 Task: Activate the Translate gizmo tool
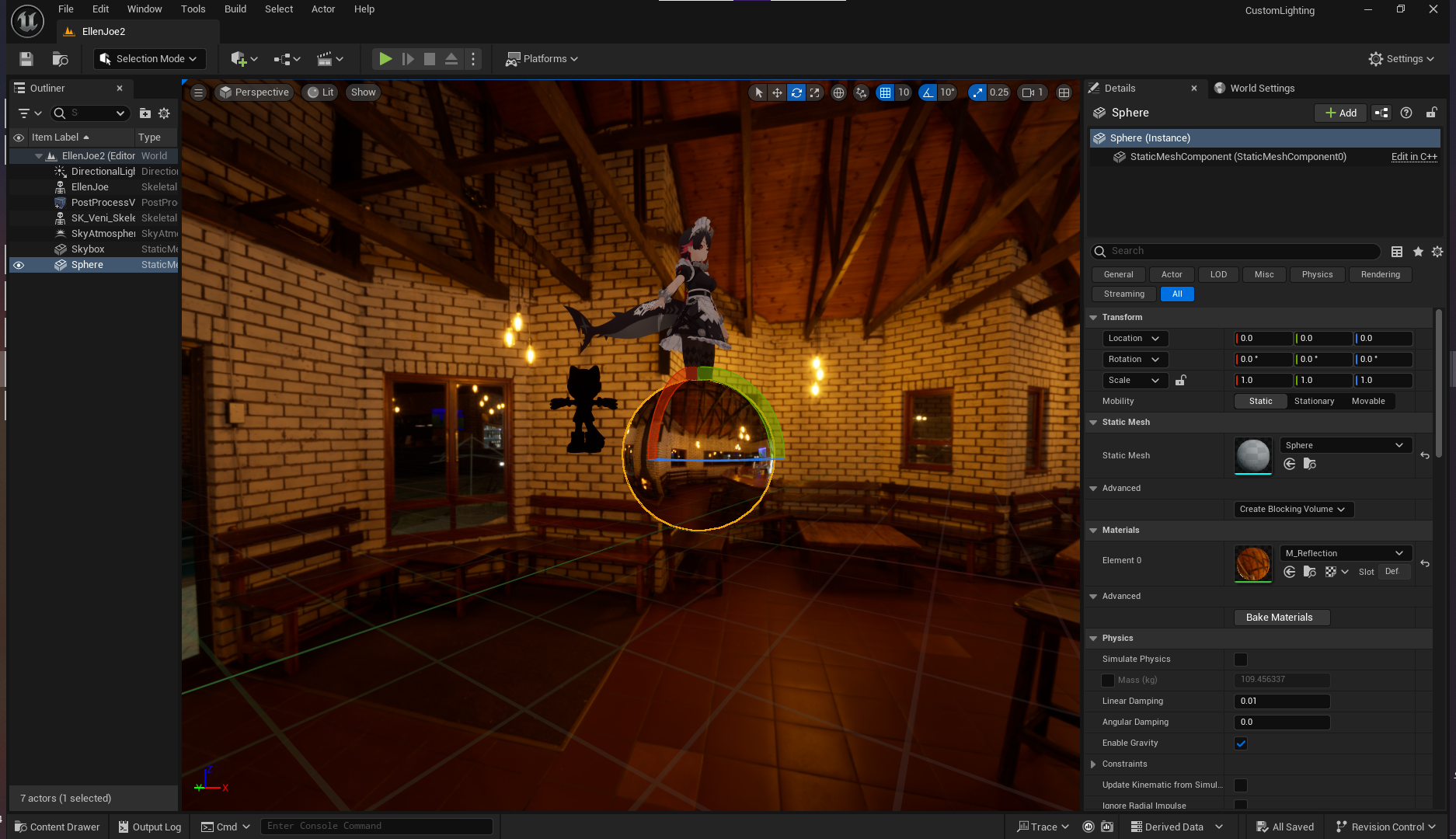(x=777, y=92)
